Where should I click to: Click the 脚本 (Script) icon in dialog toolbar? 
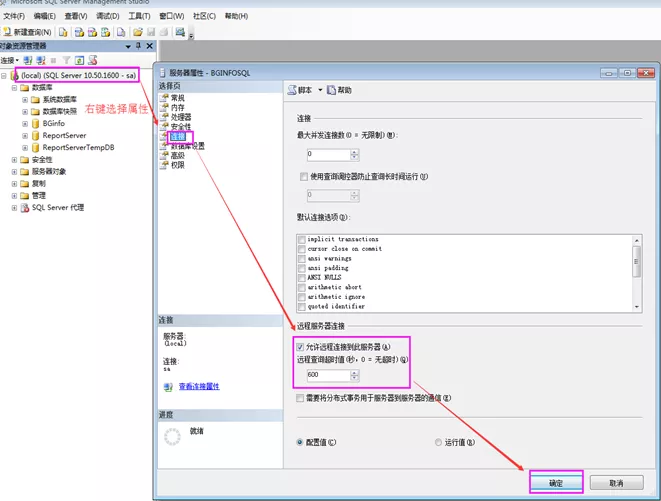[x=292, y=90]
